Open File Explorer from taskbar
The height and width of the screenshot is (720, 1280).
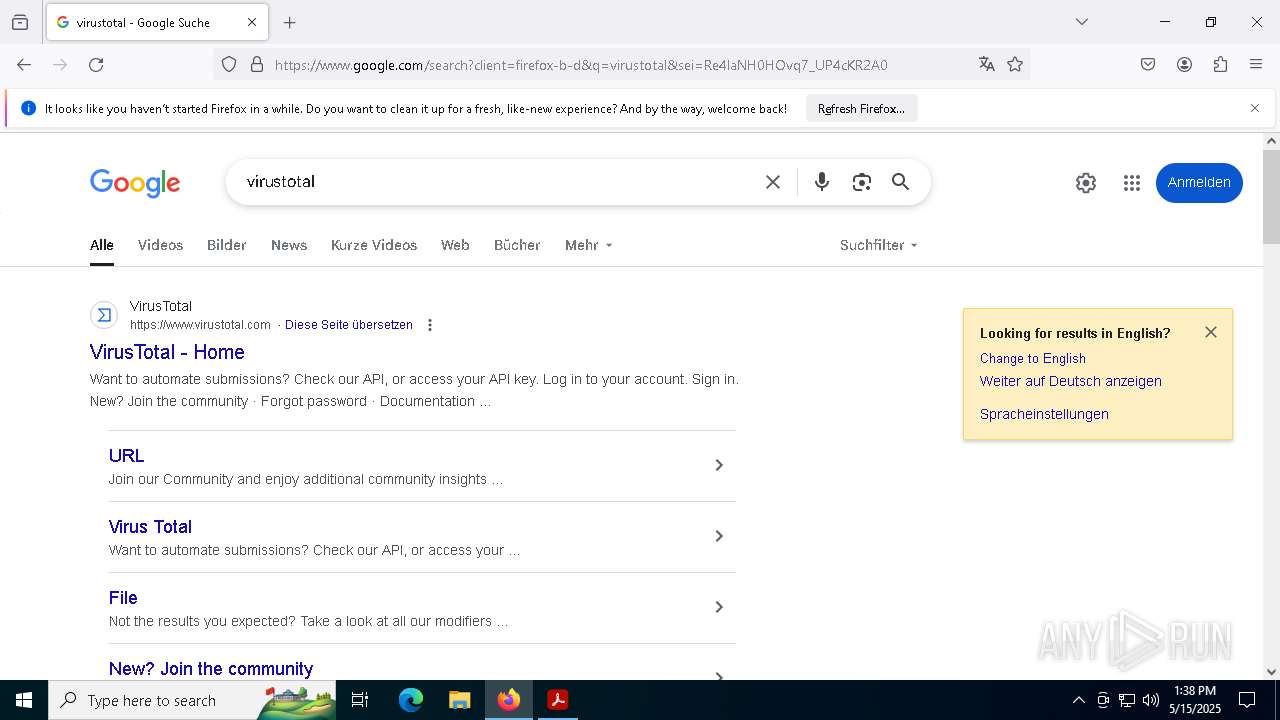pos(459,700)
